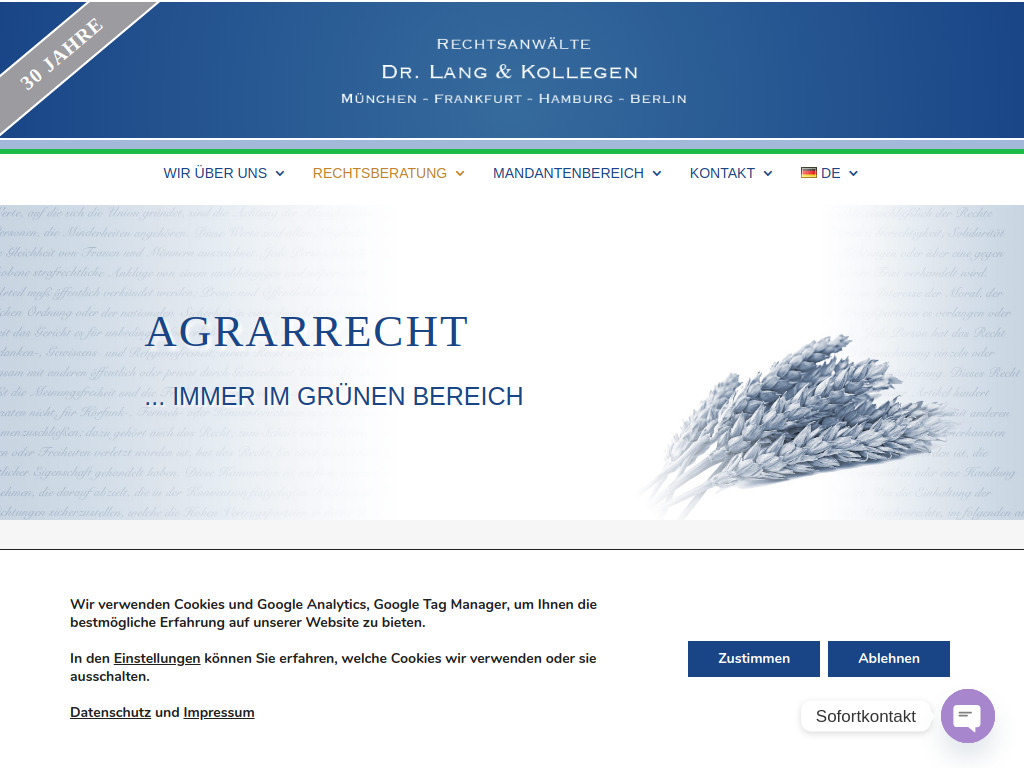Open the KONTAKT menu
The width and height of the screenshot is (1024, 768).
pos(724,173)
